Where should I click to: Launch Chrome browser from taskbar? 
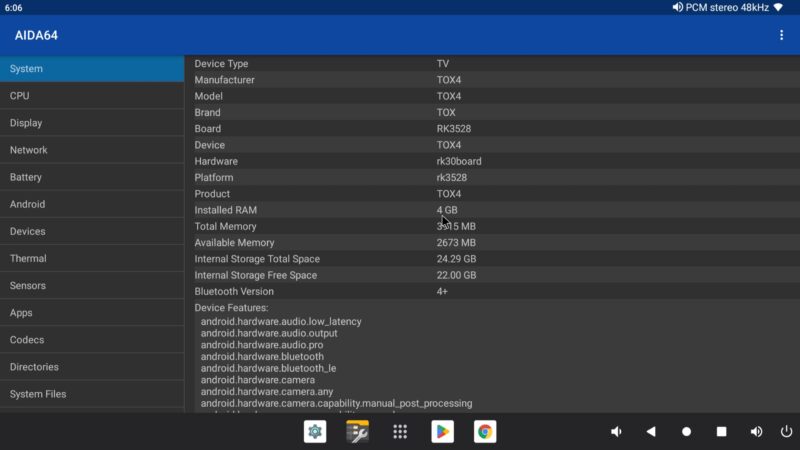click(485, 432)
